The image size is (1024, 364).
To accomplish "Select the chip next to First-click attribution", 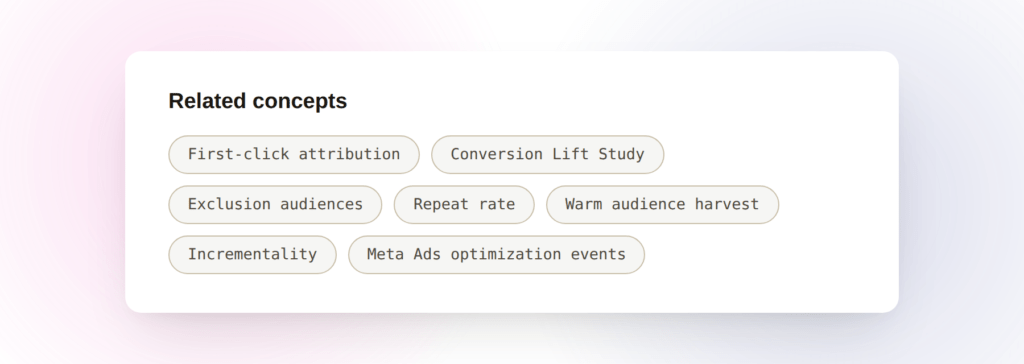I will (547, 154).
